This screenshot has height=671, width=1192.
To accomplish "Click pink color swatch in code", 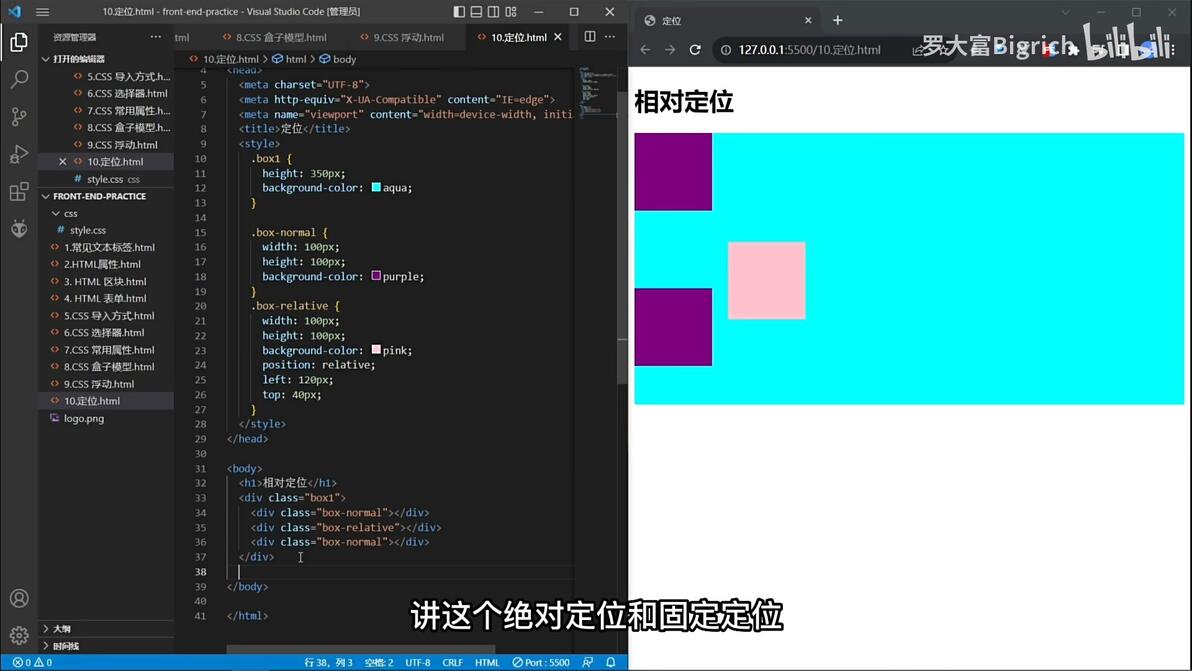I will pyautogui.click(x=376, y=350).
